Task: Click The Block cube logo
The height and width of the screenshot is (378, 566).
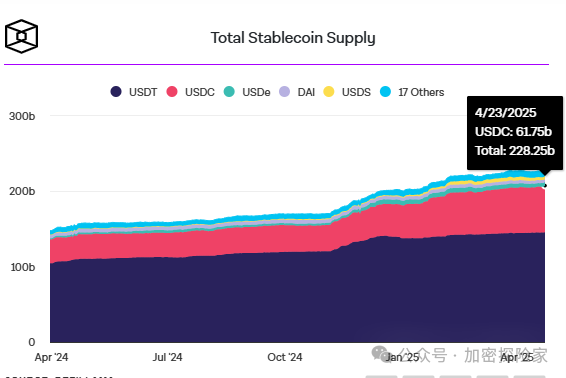Action: pos(21,36)
